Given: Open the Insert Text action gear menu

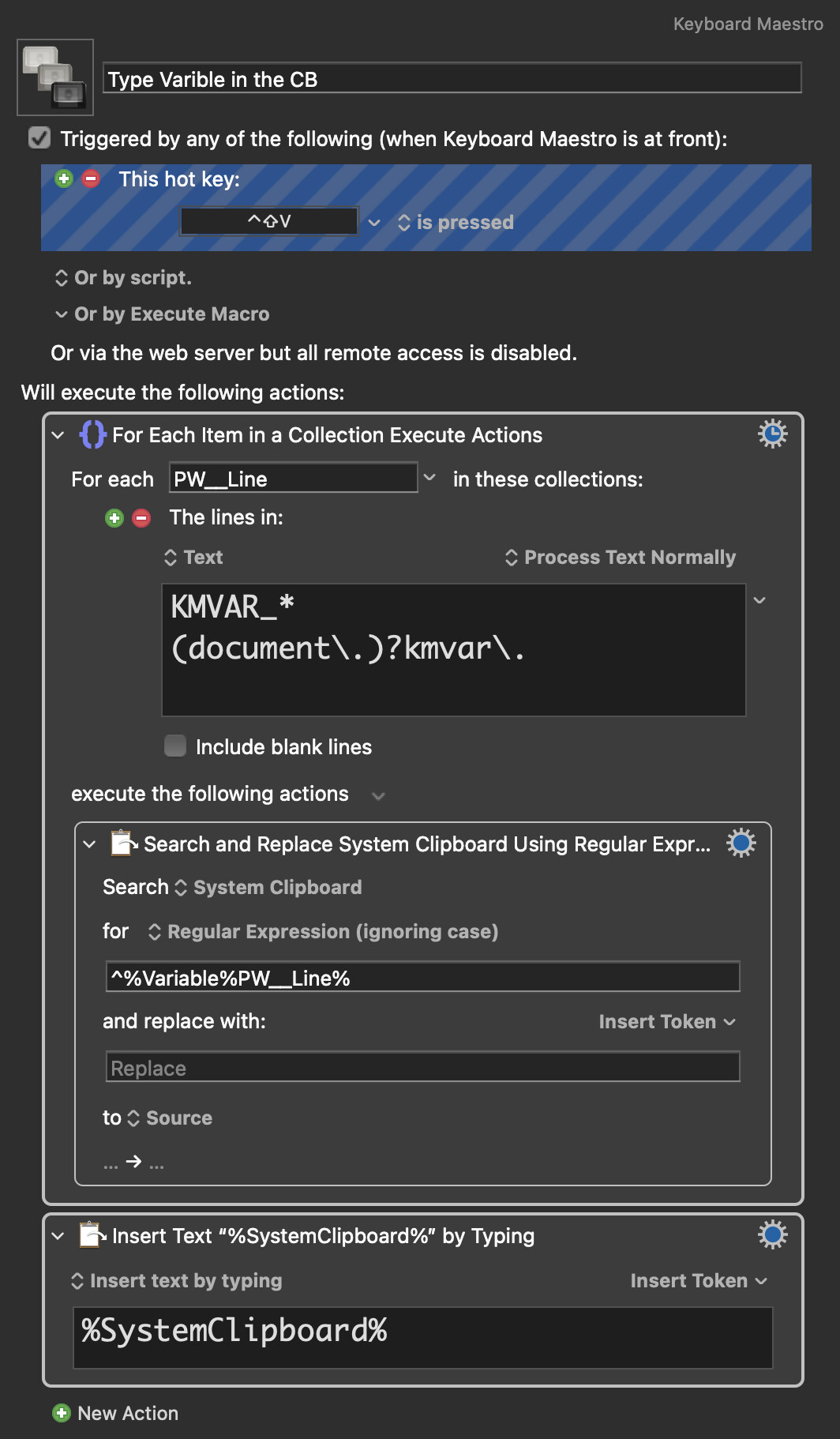Looking at the screenshot, I should 772,1234.
